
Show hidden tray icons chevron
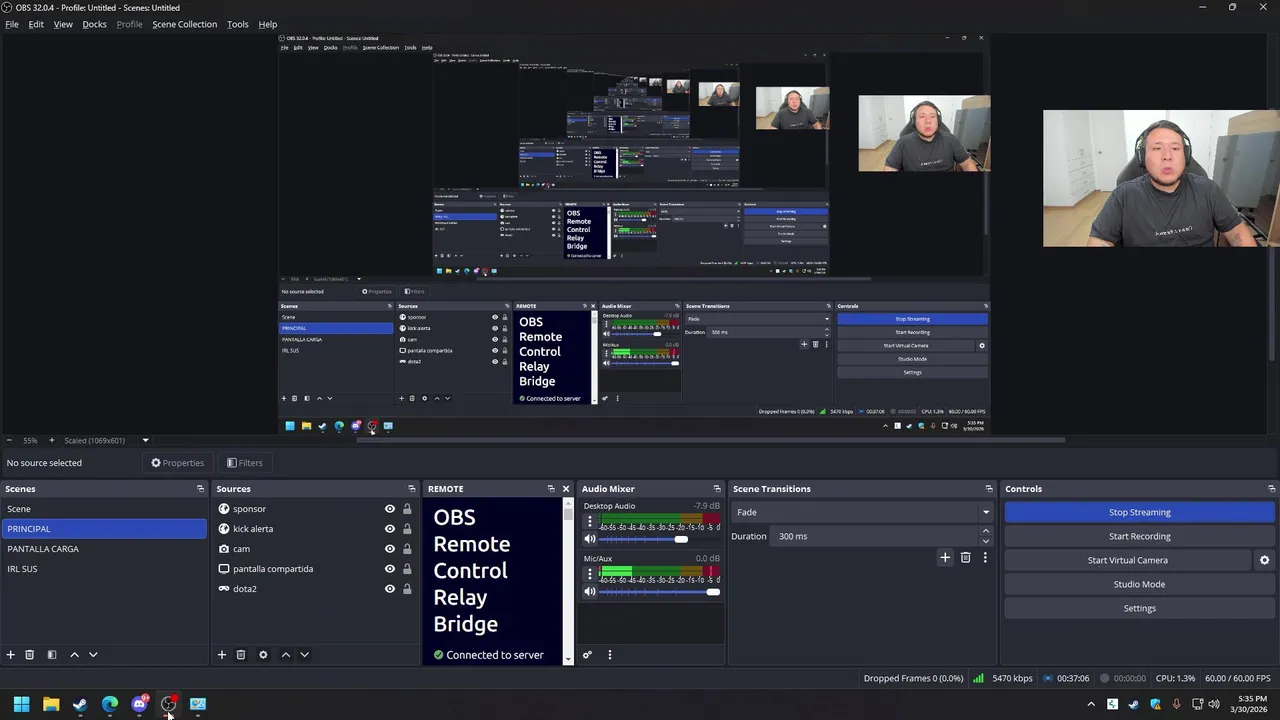click(x=1091, y=704)
